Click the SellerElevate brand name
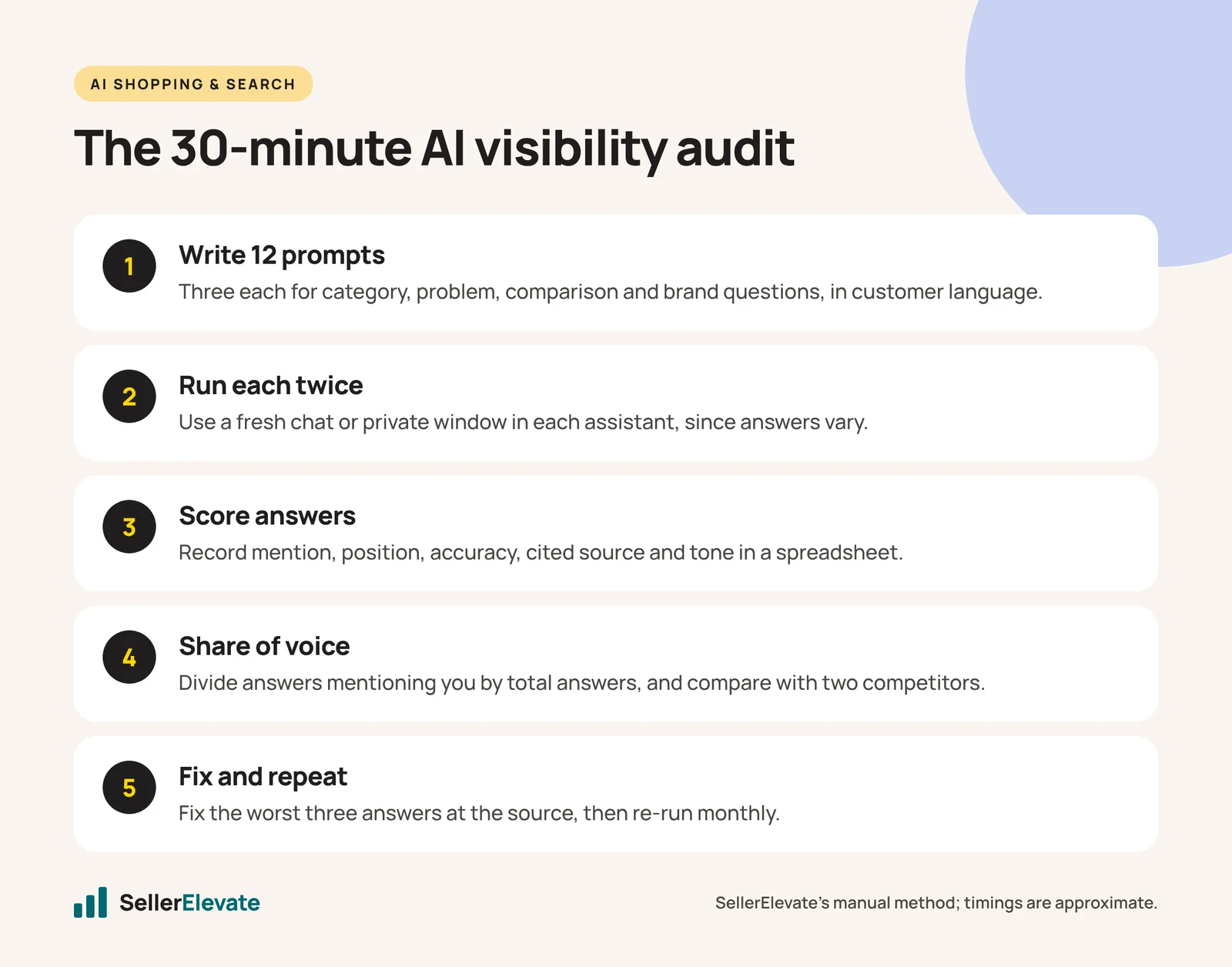This screenshot has width=1232, height=967. click(x=189, y=902)
